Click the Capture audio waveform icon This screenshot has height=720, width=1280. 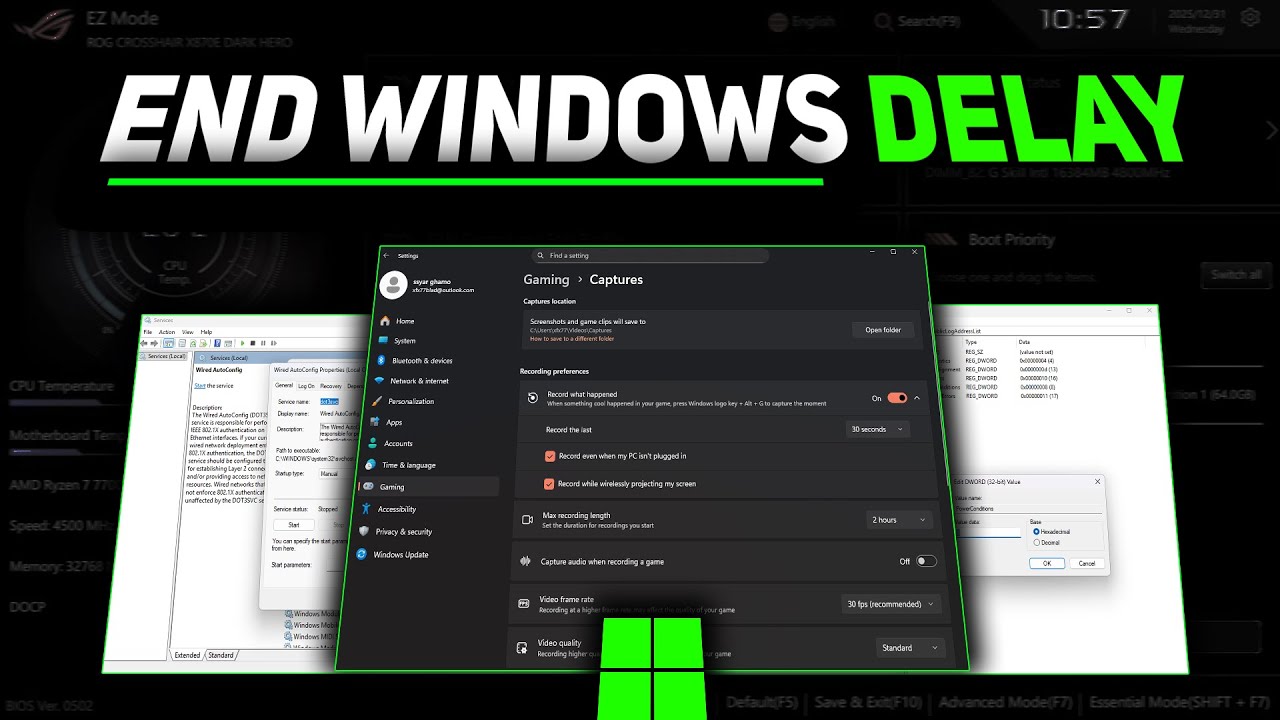coord(525,562)
